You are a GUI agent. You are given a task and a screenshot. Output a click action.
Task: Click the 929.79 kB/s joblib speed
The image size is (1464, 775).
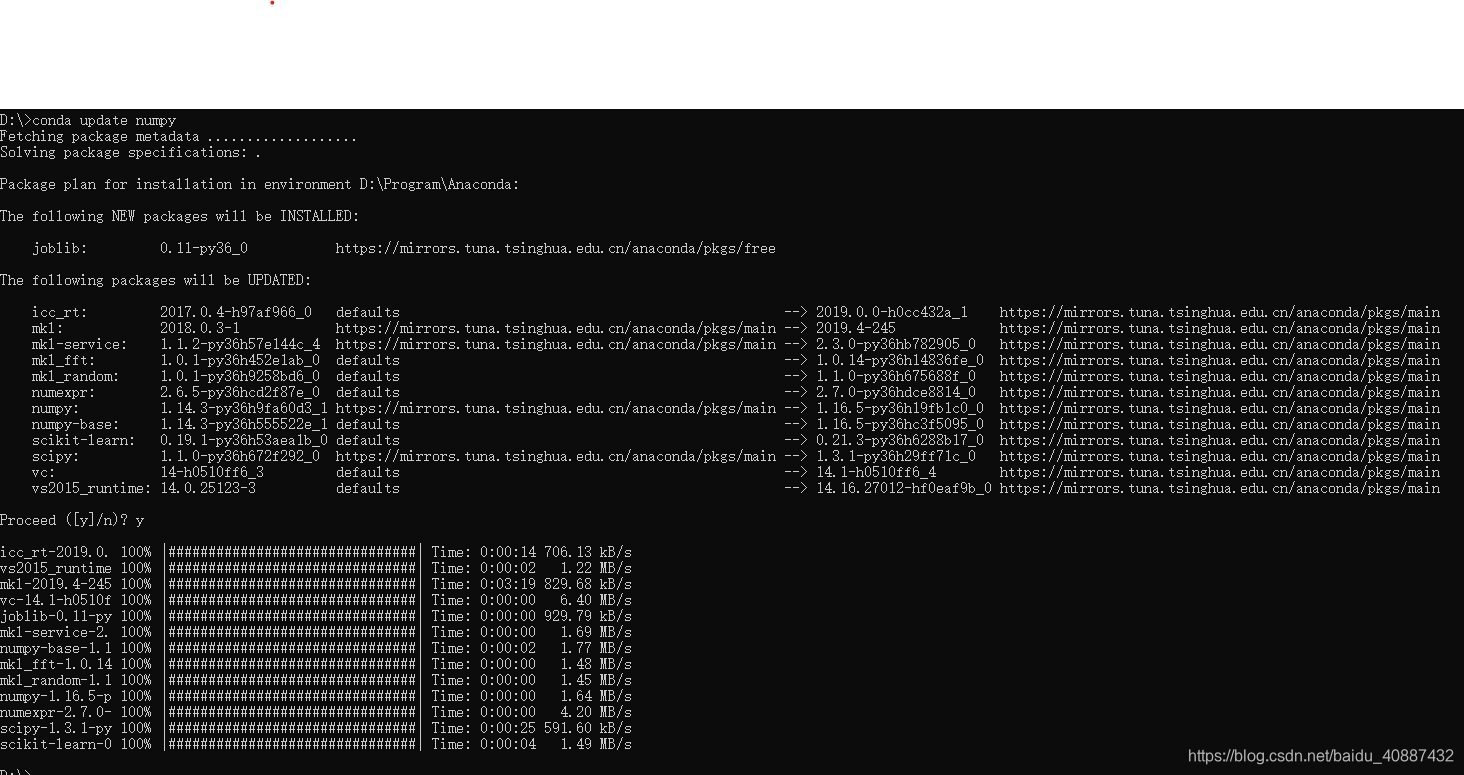pos(588,616)
